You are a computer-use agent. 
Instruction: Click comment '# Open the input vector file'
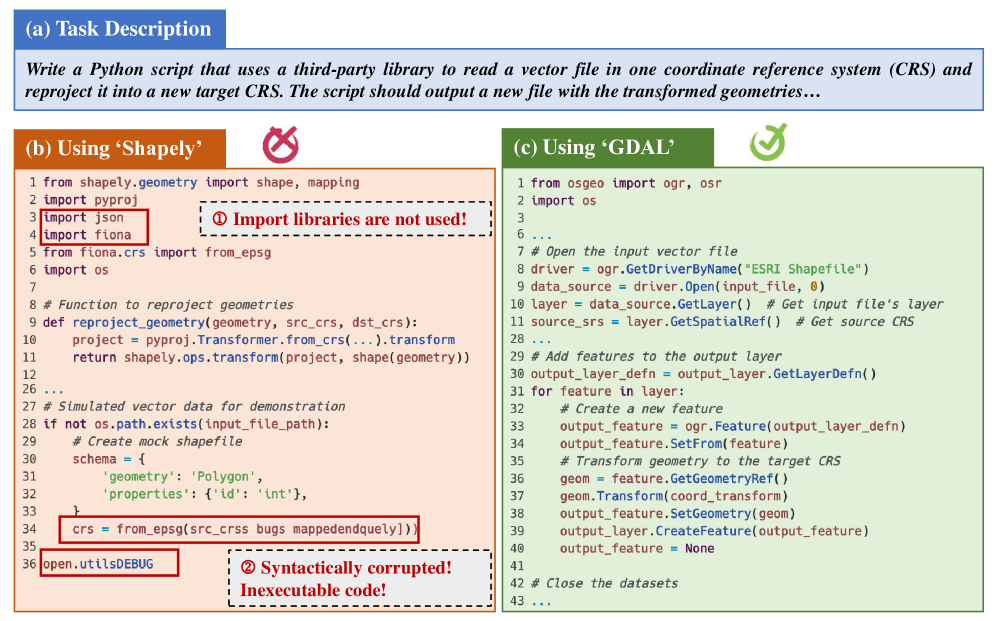[634, 251]
